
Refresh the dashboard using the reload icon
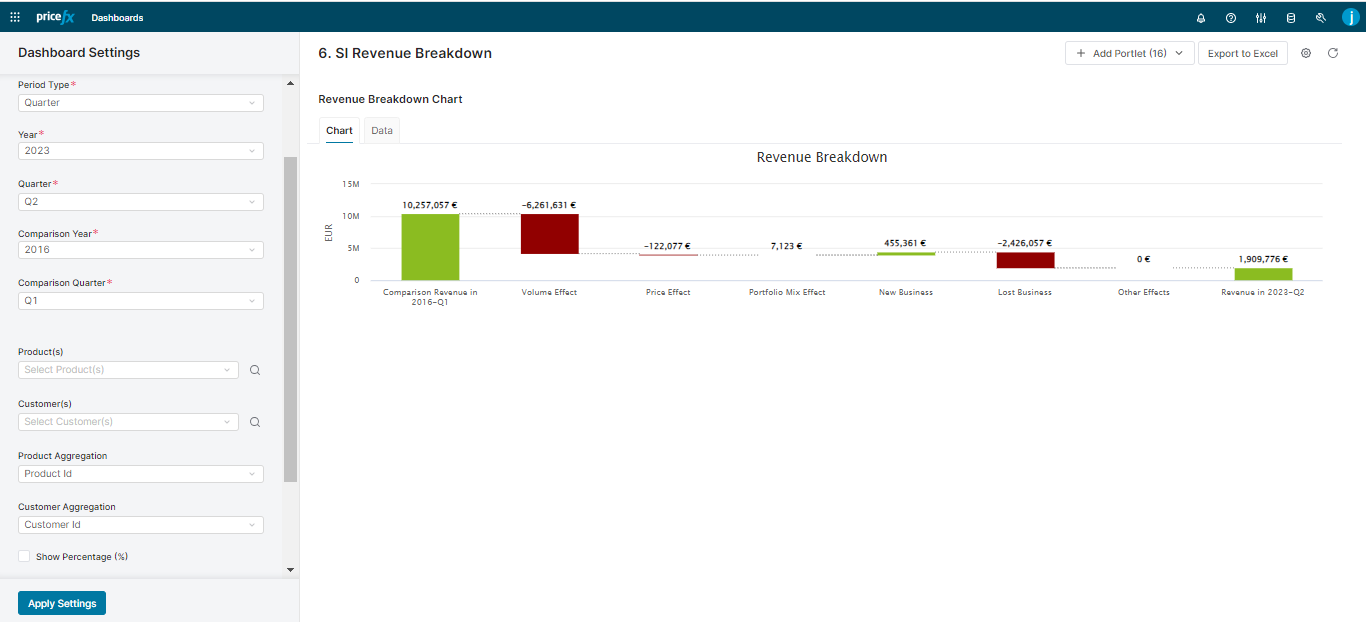pos(1333,53)
